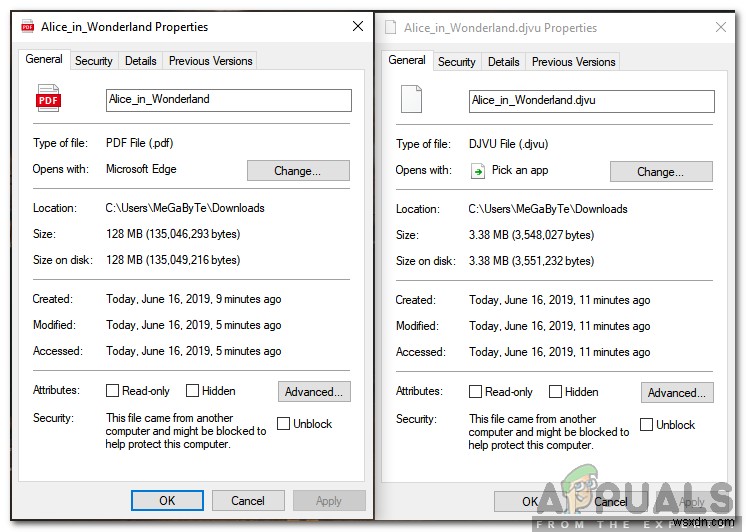This screenshot has width=746, height=532.
Task: Click Created date showing 9 minutes ago
Action: point(194,299)
